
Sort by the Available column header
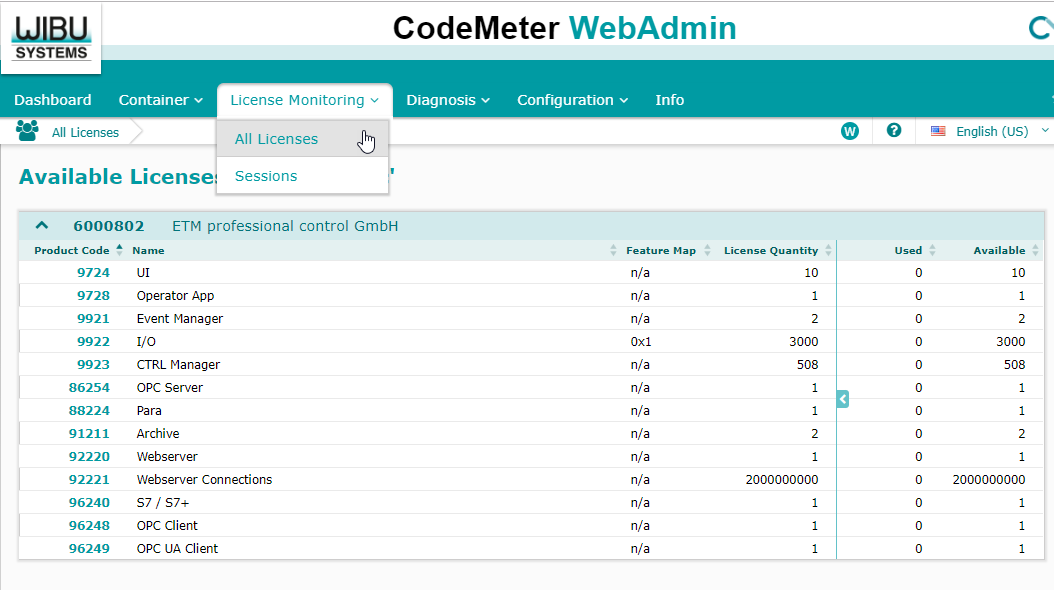point(999,250)
